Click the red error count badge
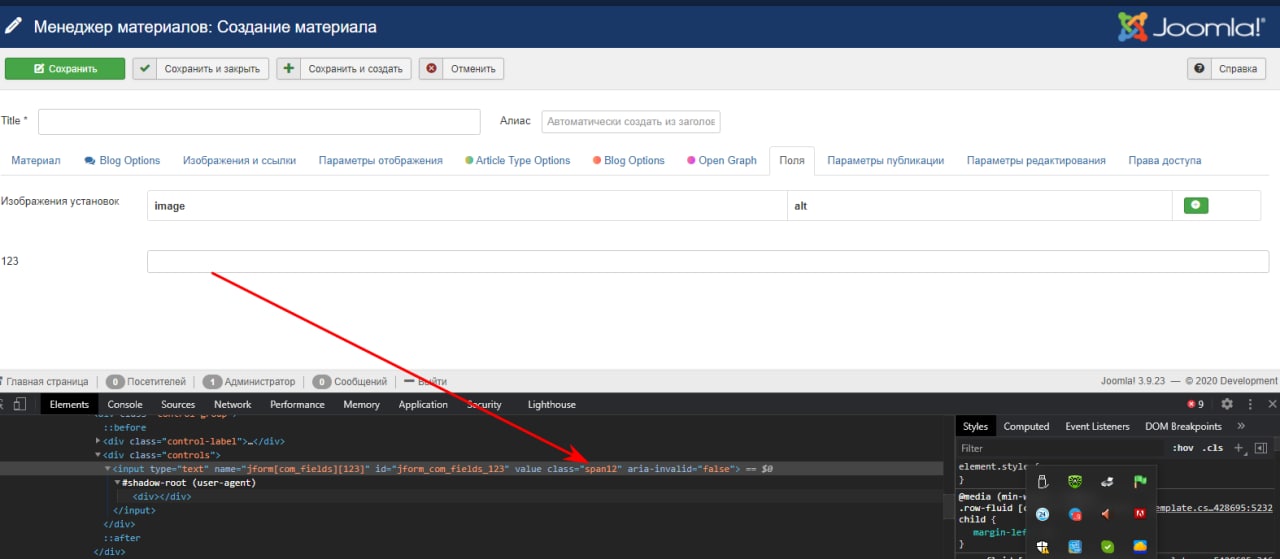The height and width of the screenshot is (559, 1280). 1195,404
